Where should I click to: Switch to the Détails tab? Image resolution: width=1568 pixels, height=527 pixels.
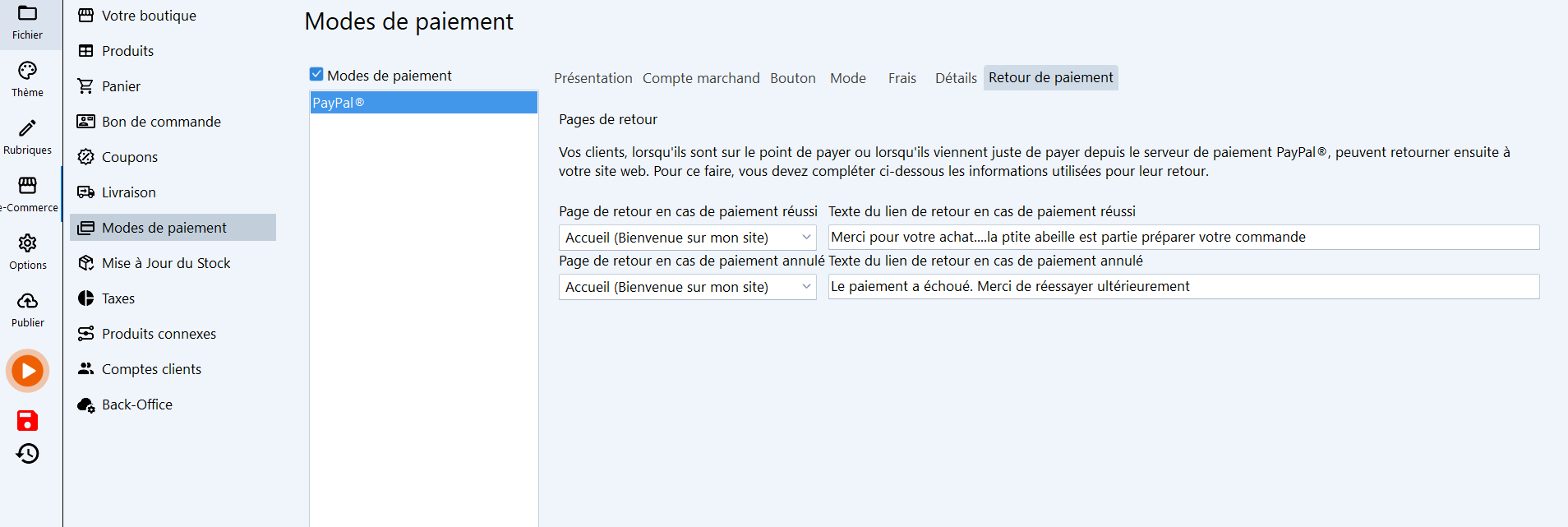click(956, 78)
